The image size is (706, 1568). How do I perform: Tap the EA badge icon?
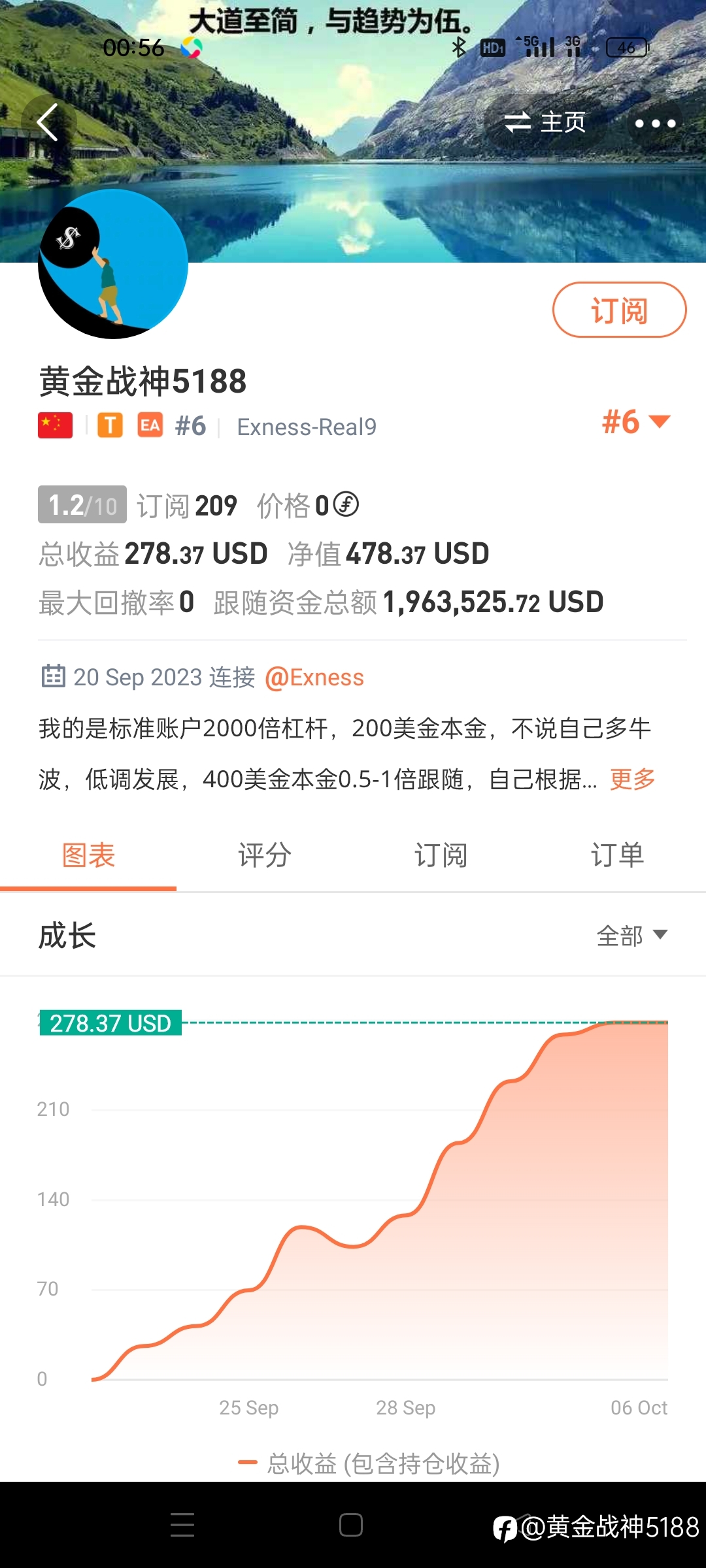150,425
